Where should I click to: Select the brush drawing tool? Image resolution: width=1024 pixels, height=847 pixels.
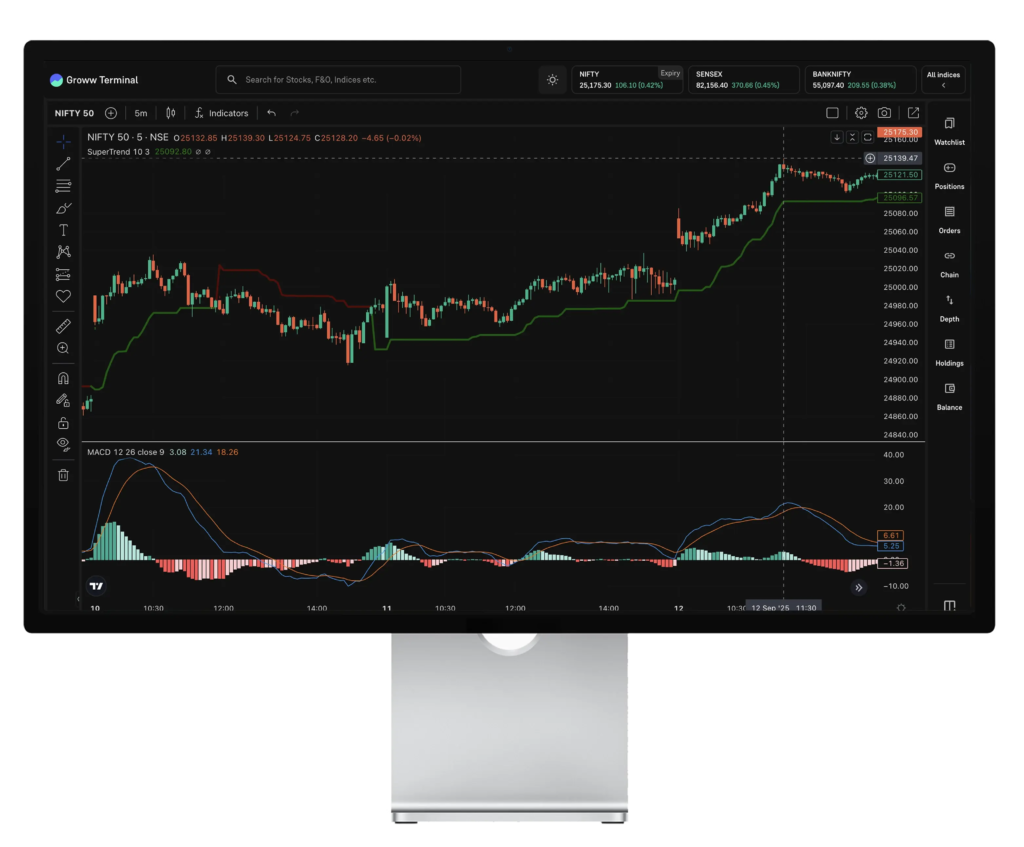tap(63, 208)
